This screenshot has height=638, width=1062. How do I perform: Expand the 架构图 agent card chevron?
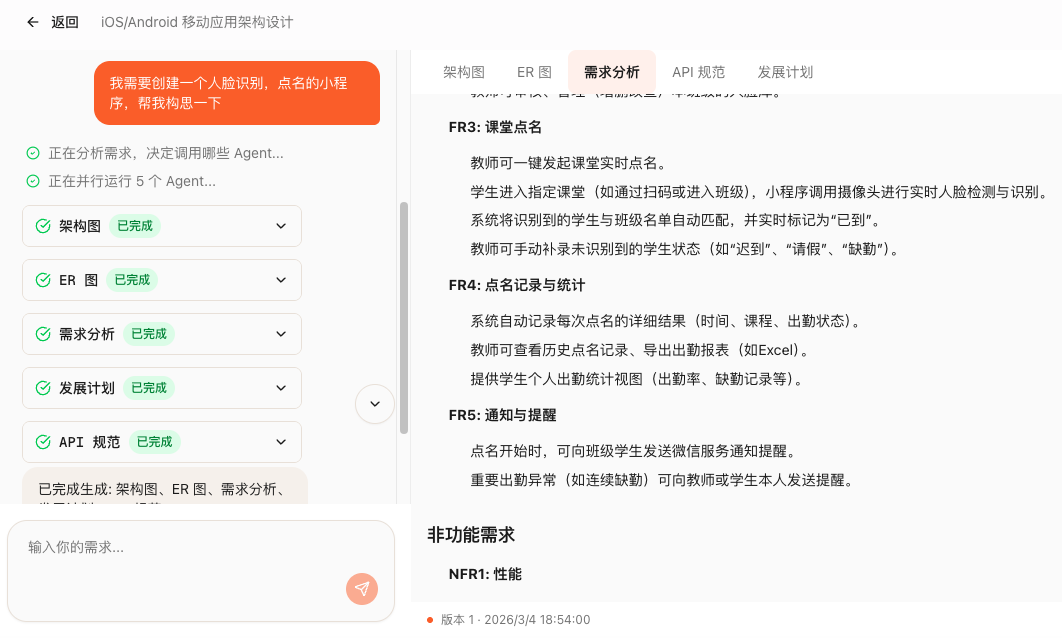[x=281, y=226]
